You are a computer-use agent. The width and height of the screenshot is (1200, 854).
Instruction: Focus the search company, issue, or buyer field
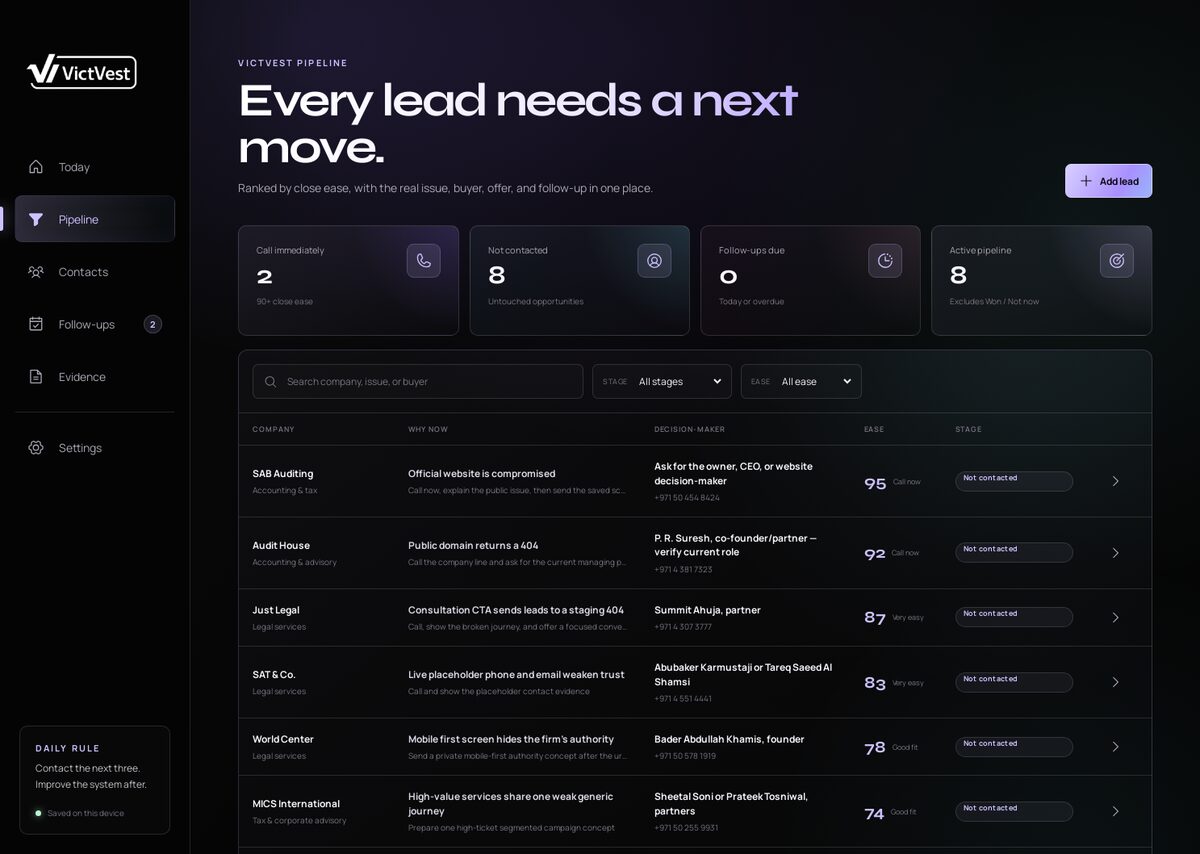point(418,382)
